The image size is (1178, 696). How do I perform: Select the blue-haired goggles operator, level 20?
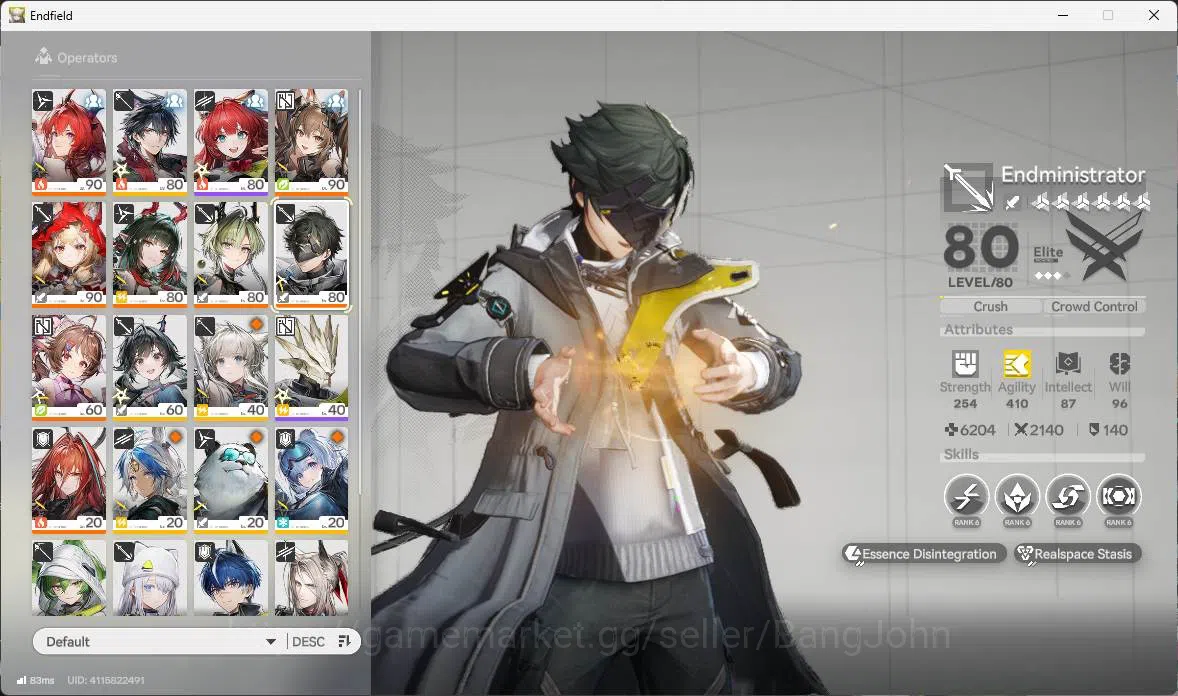tap(311, 480)
